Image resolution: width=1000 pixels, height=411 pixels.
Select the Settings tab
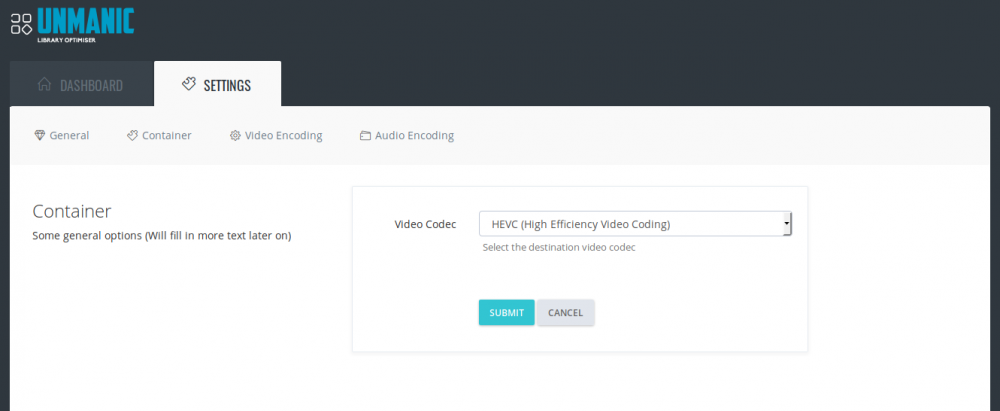pyautogui.click(x=217, y=84)
